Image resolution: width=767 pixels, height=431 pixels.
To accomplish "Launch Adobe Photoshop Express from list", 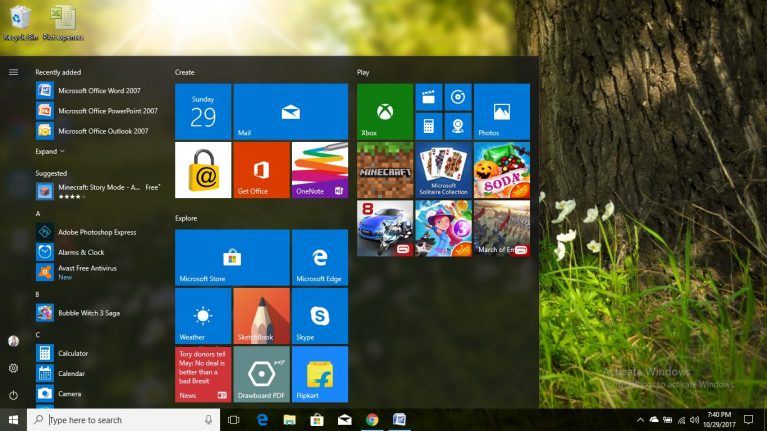I will [100, 232].
